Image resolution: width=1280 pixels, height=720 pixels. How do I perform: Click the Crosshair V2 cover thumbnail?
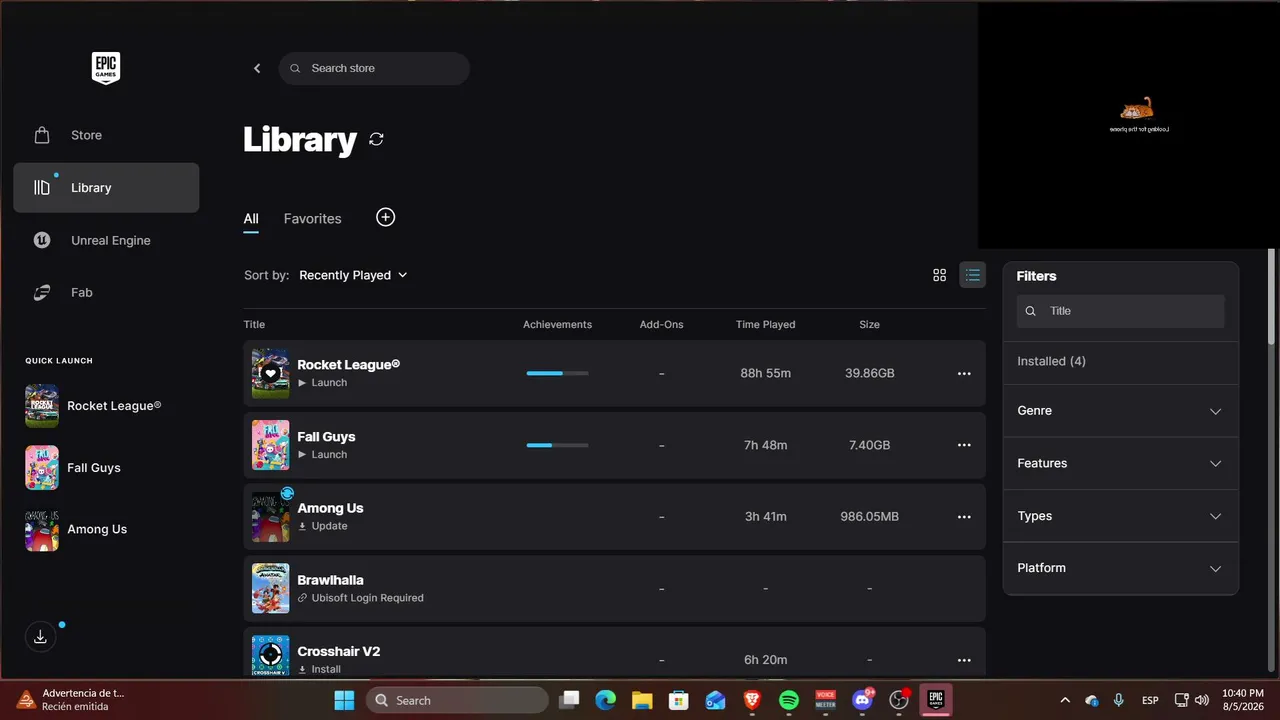270,657
